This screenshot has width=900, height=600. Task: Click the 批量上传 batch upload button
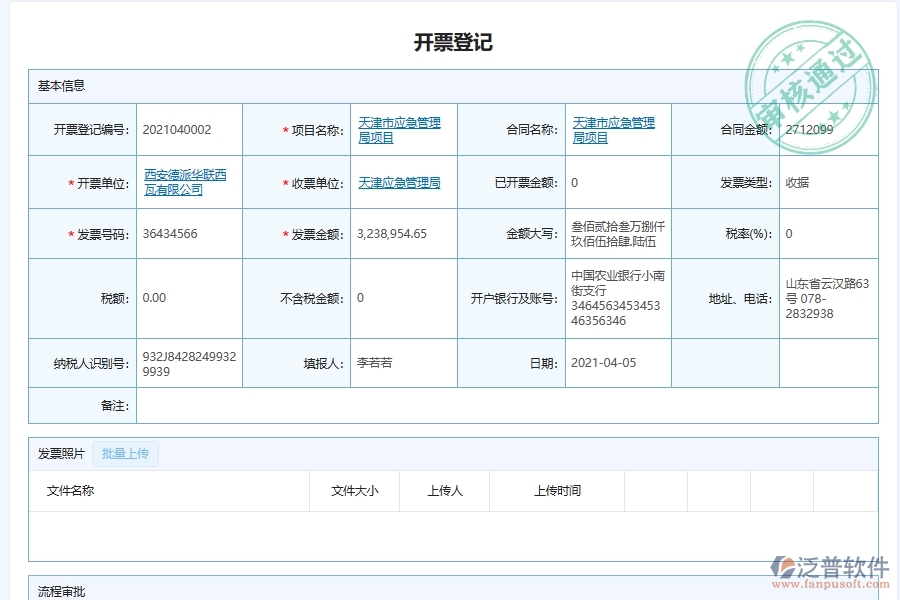point(125,453)
